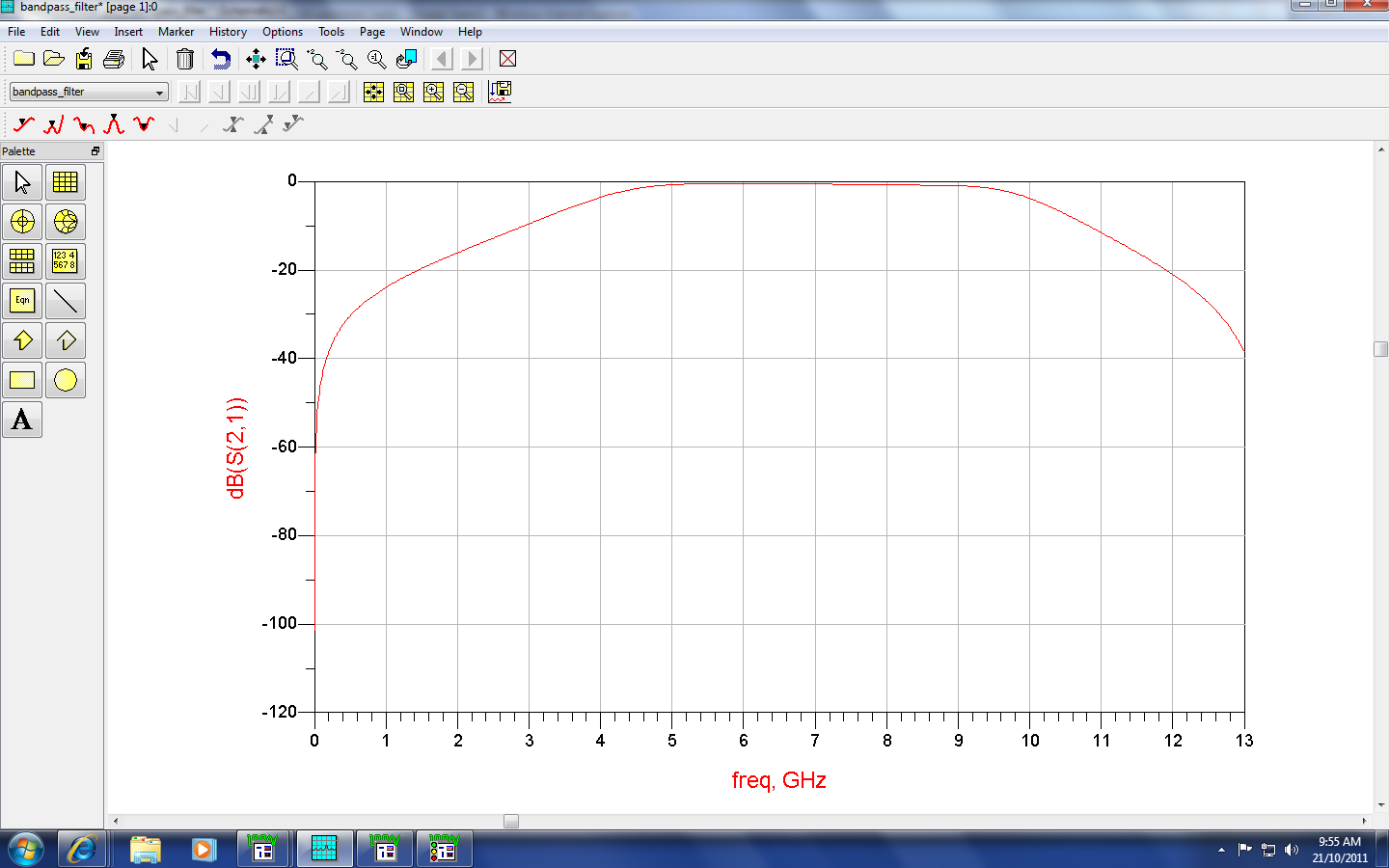The width and height of the screenshot is (1389, 868).
Task: Click the freq, GHz axis label
Action: tap(778, 780)
